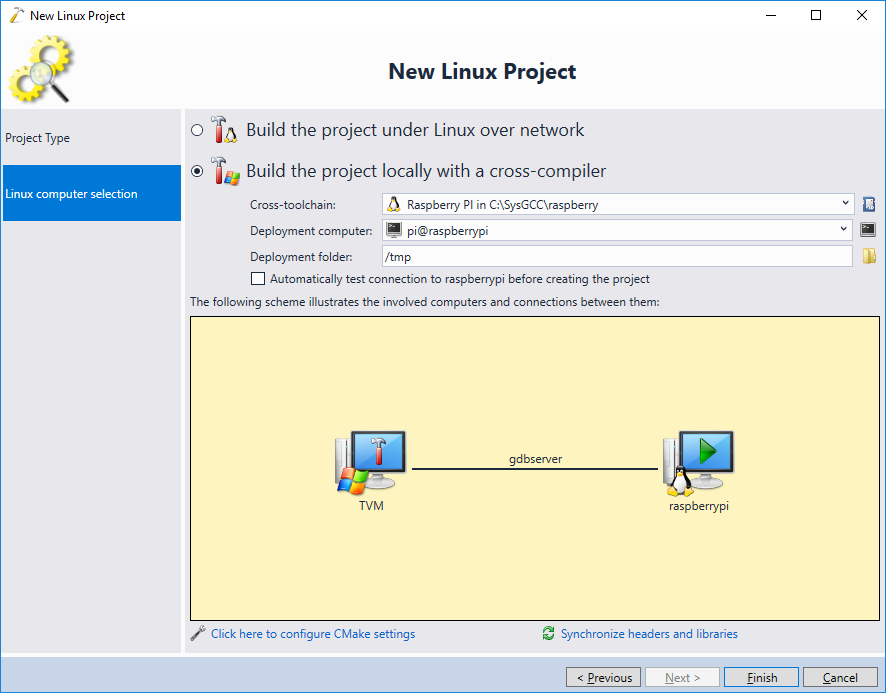Image resolution: width=886 pixels, height=693 pixels.
Task: Select Build under Linux over network radio
Action: point(197,130)
